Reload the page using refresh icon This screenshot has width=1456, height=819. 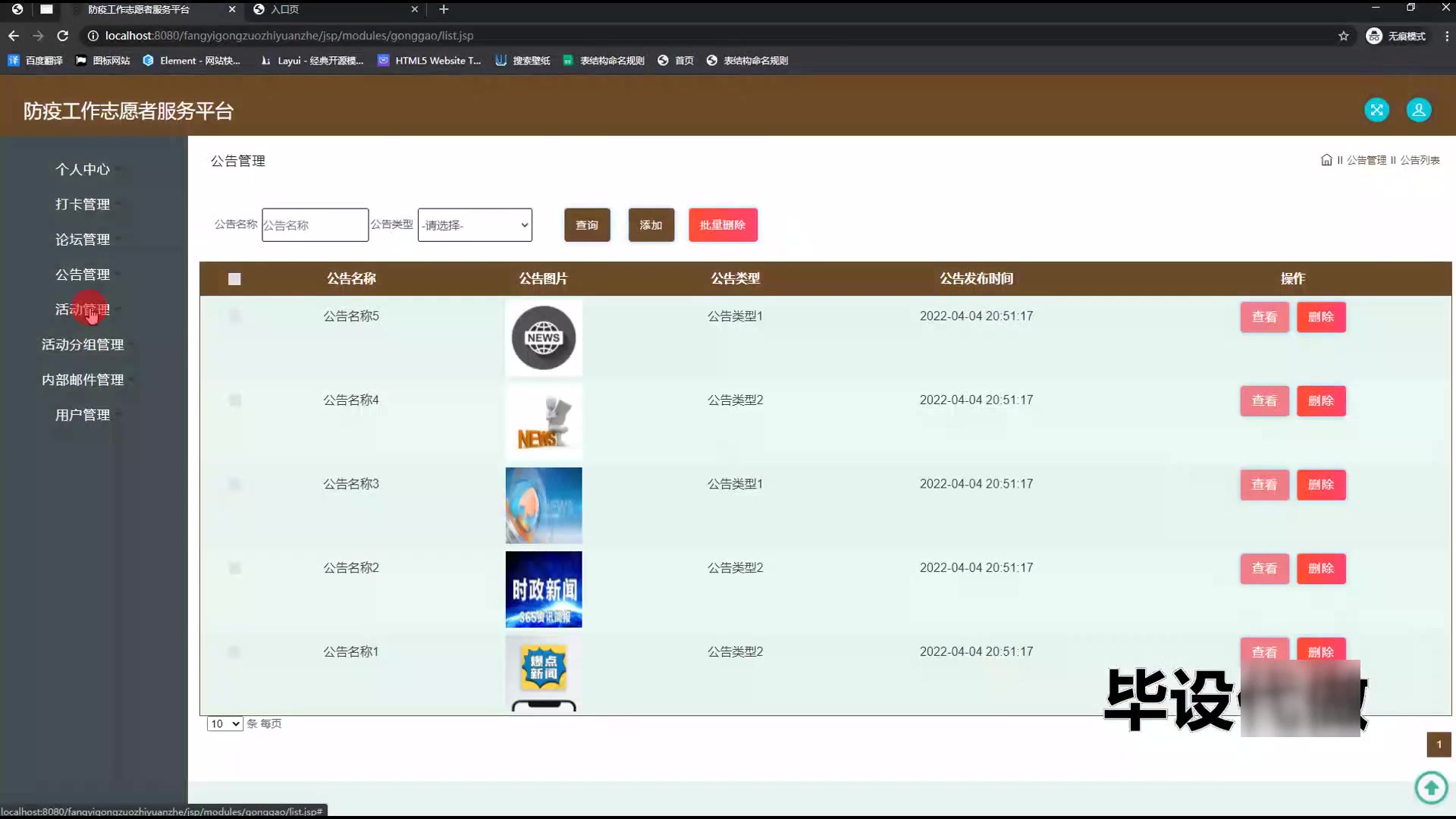point(63,36)
